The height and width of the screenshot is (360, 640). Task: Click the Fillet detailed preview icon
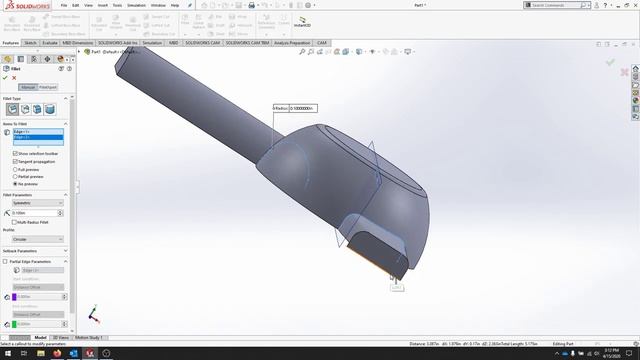(x=61, y=69)
